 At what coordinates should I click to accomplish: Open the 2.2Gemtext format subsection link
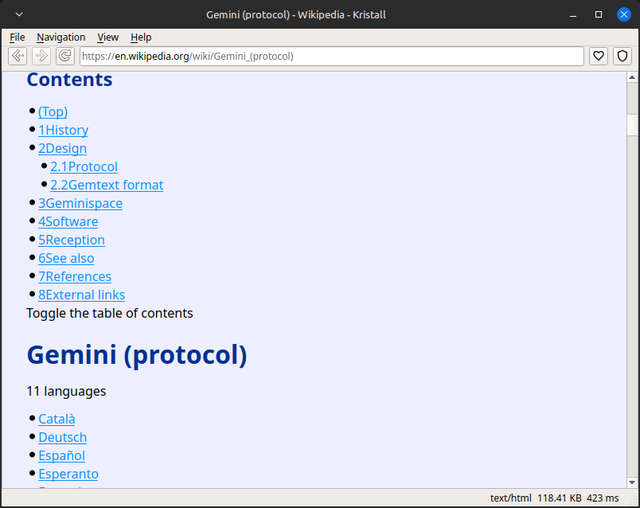click(x=107, y=185)
